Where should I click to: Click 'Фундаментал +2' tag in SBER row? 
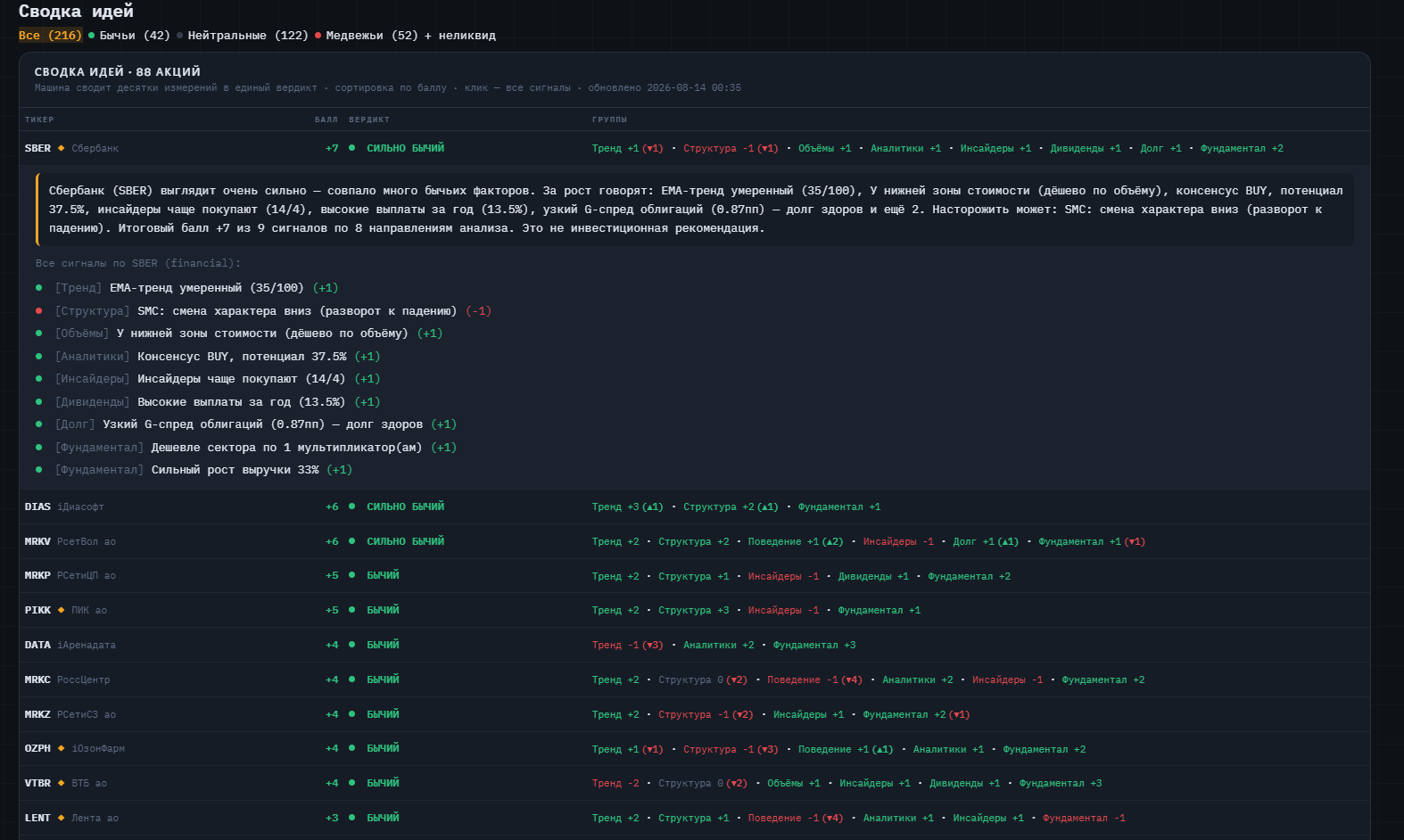(1242, 148)
